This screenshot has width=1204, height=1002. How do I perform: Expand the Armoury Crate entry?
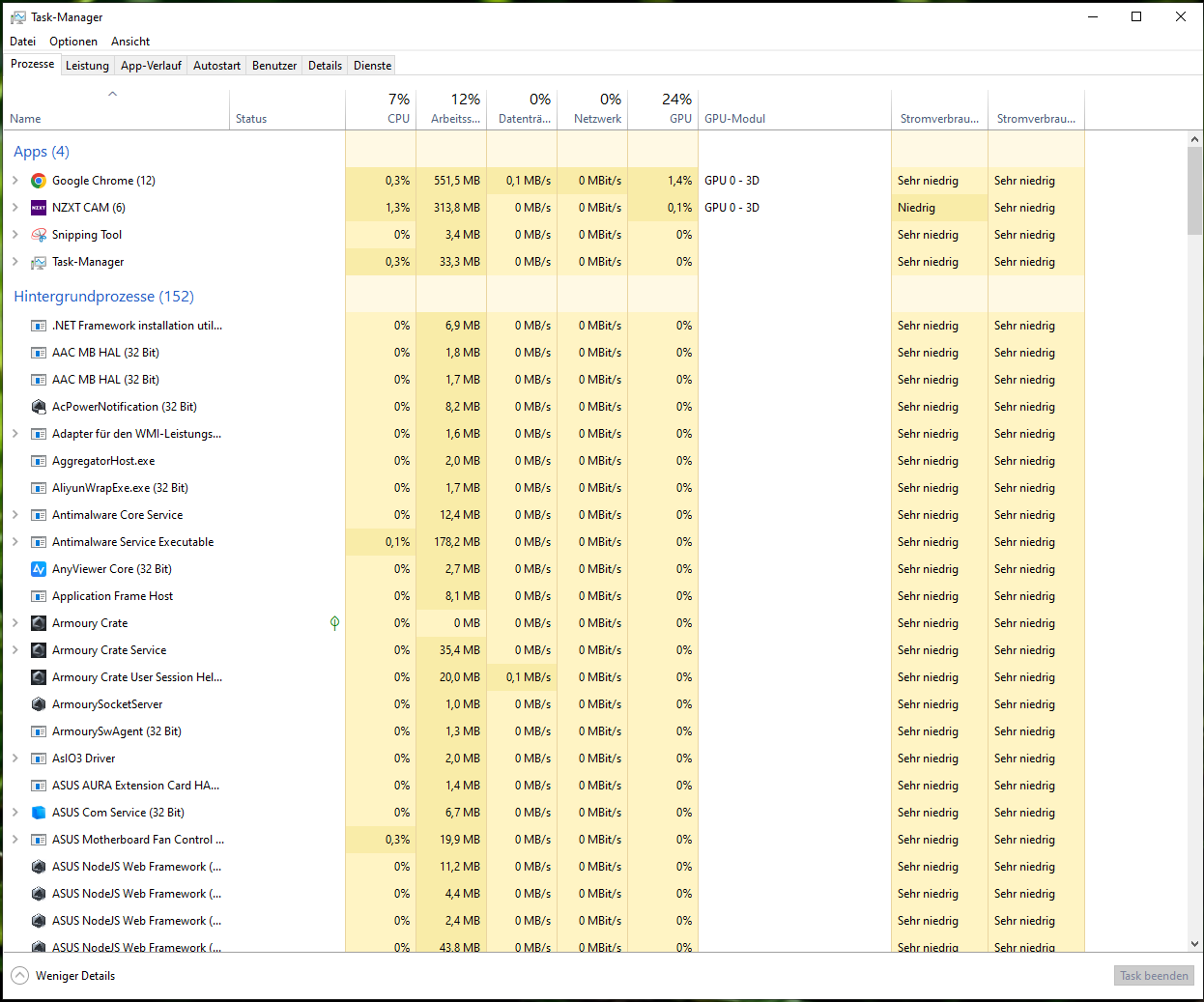15,623
